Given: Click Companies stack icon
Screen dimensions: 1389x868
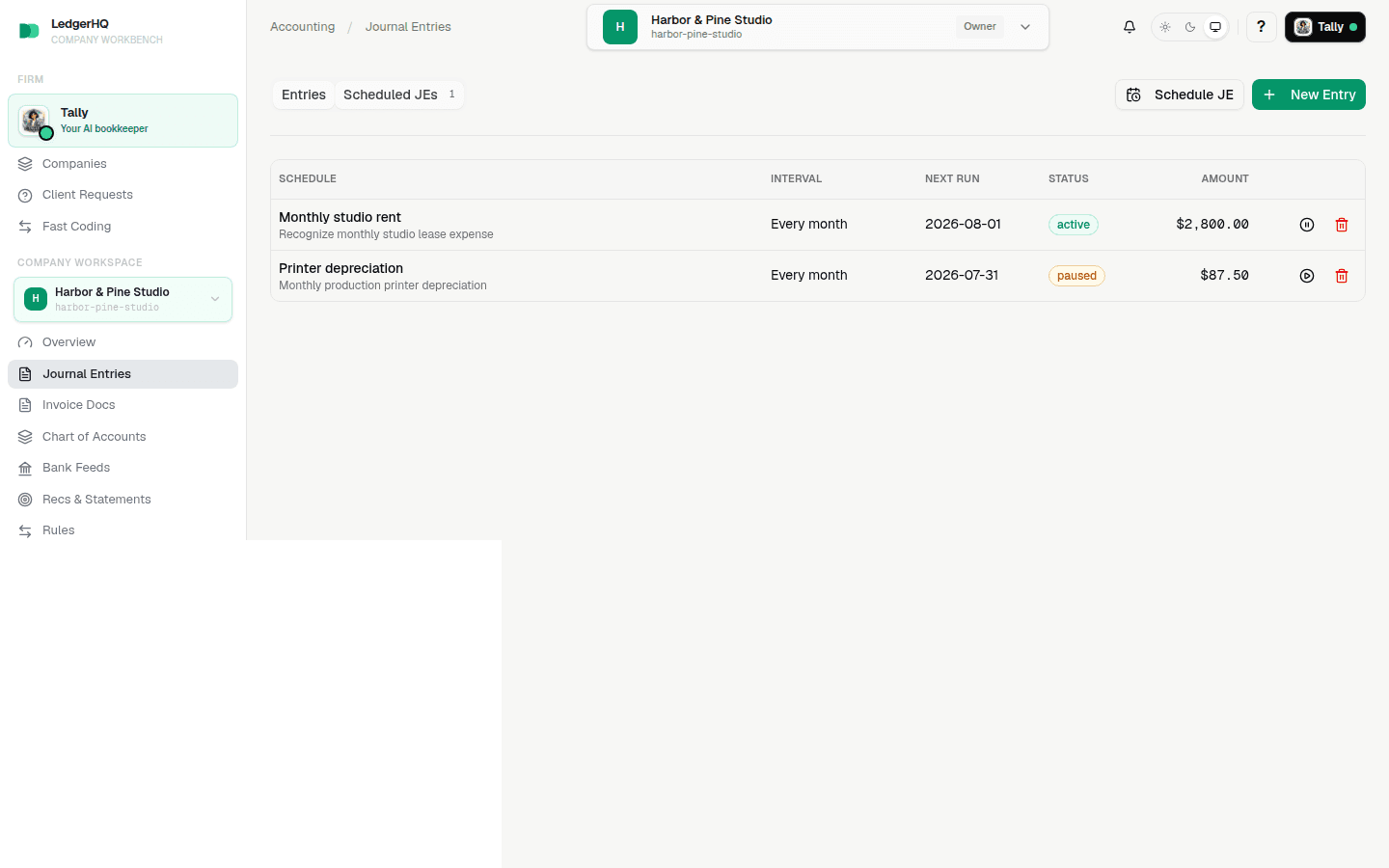Looking at the screenshot, I should click(25, 164).
